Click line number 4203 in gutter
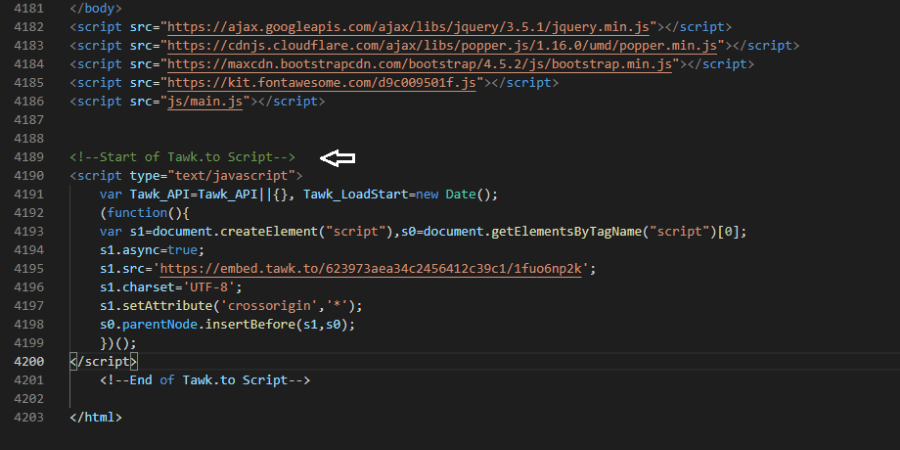Viewport: 900px width, 450px height. click(29, 417)
